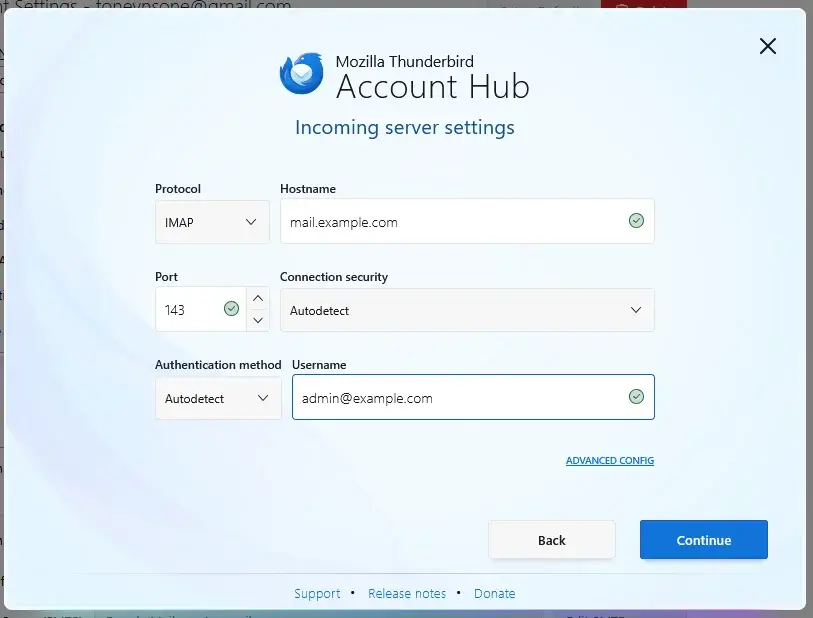
Task: Open the Authentication method dropdown
Action: click(217, 398)
